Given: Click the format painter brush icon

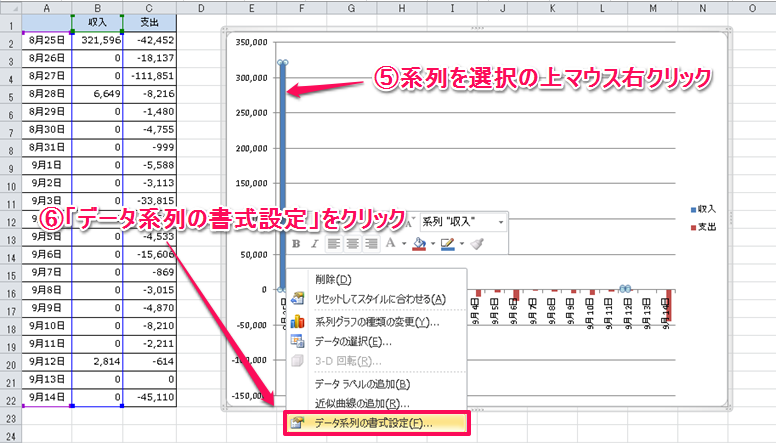Looking at the screenshot, I should (x=477, y=243).
